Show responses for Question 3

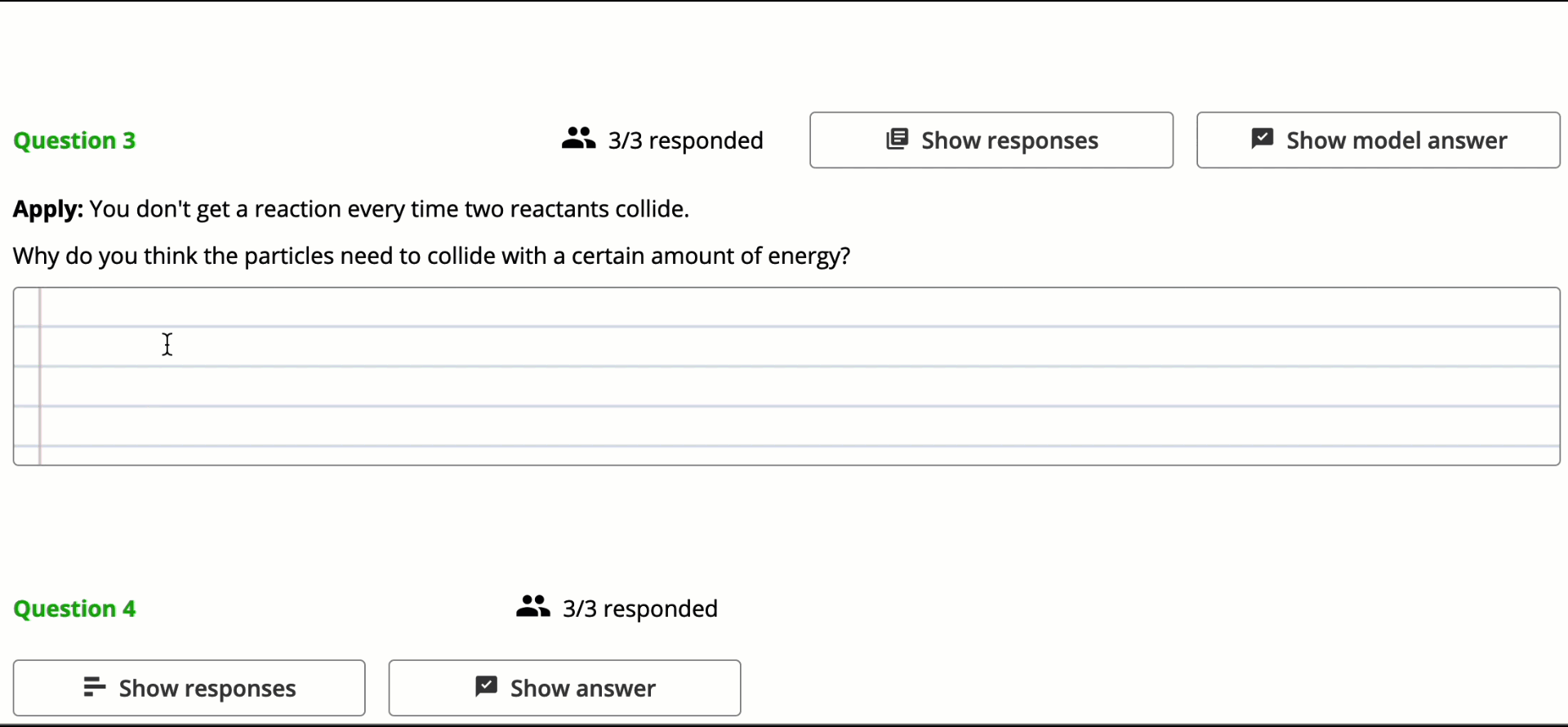point(991,140)
